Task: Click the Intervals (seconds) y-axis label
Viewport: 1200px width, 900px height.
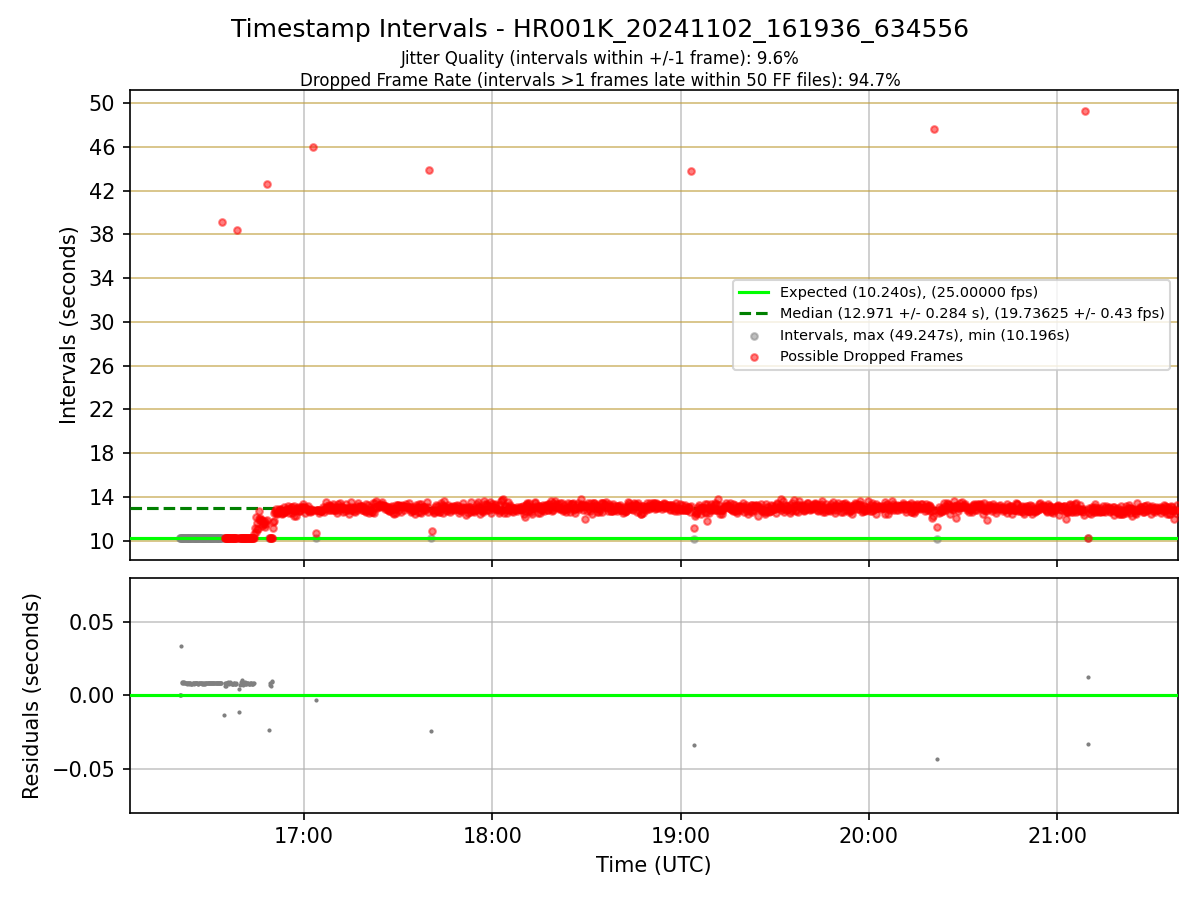Action: 68,325
